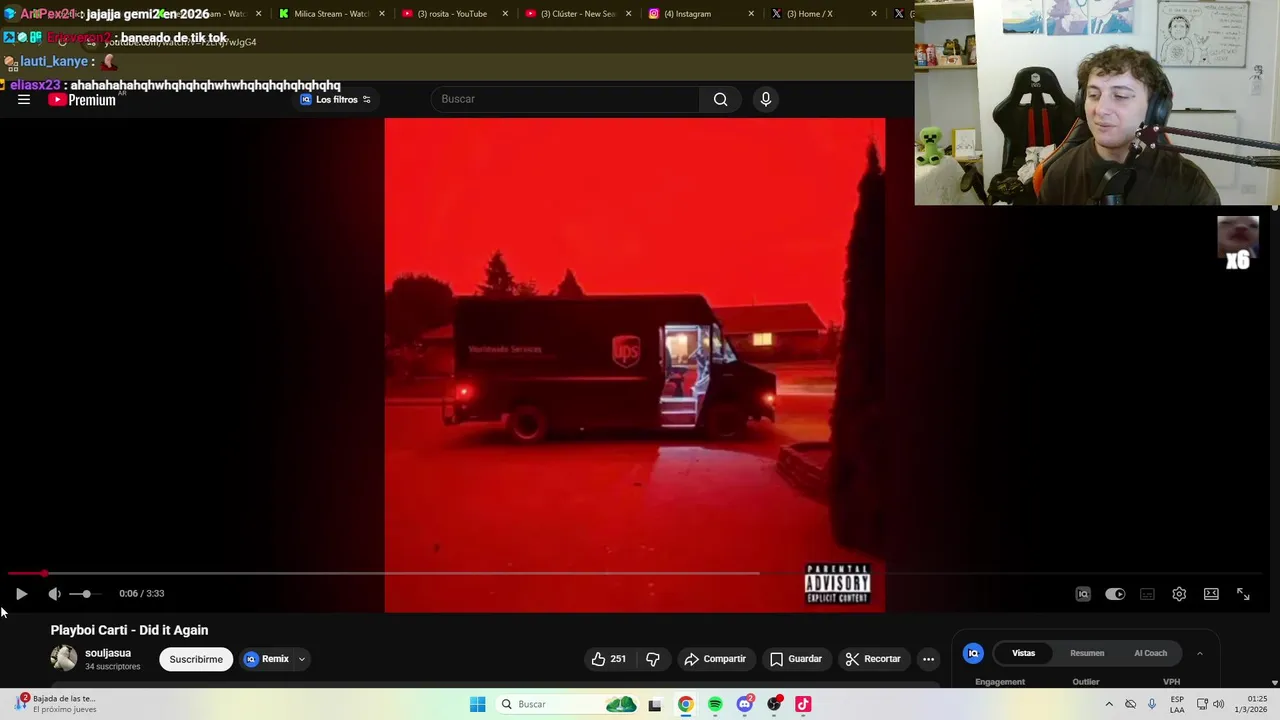Click the 0:06 / 3:33 time display

coord(141,594)
